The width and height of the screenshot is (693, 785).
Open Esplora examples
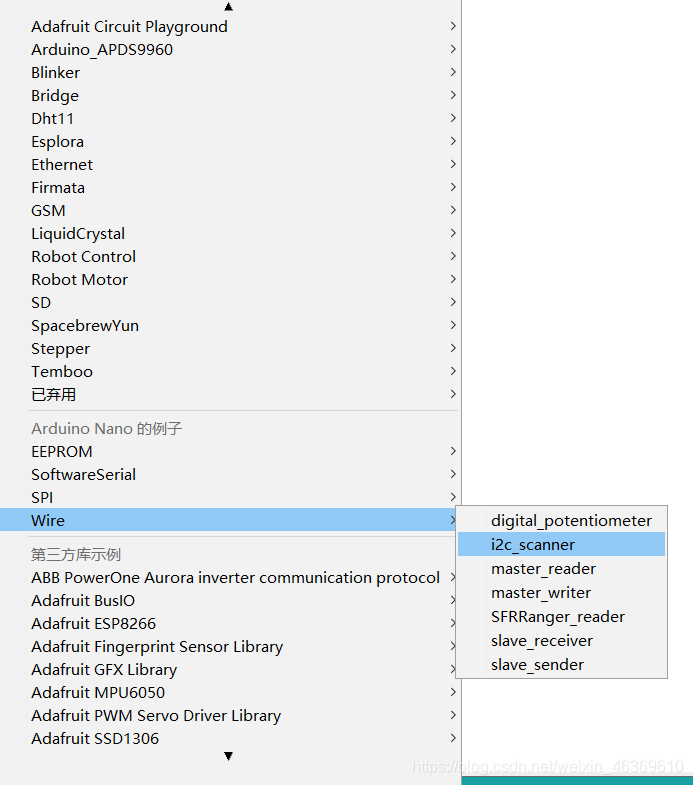click(x=230, y=142)
